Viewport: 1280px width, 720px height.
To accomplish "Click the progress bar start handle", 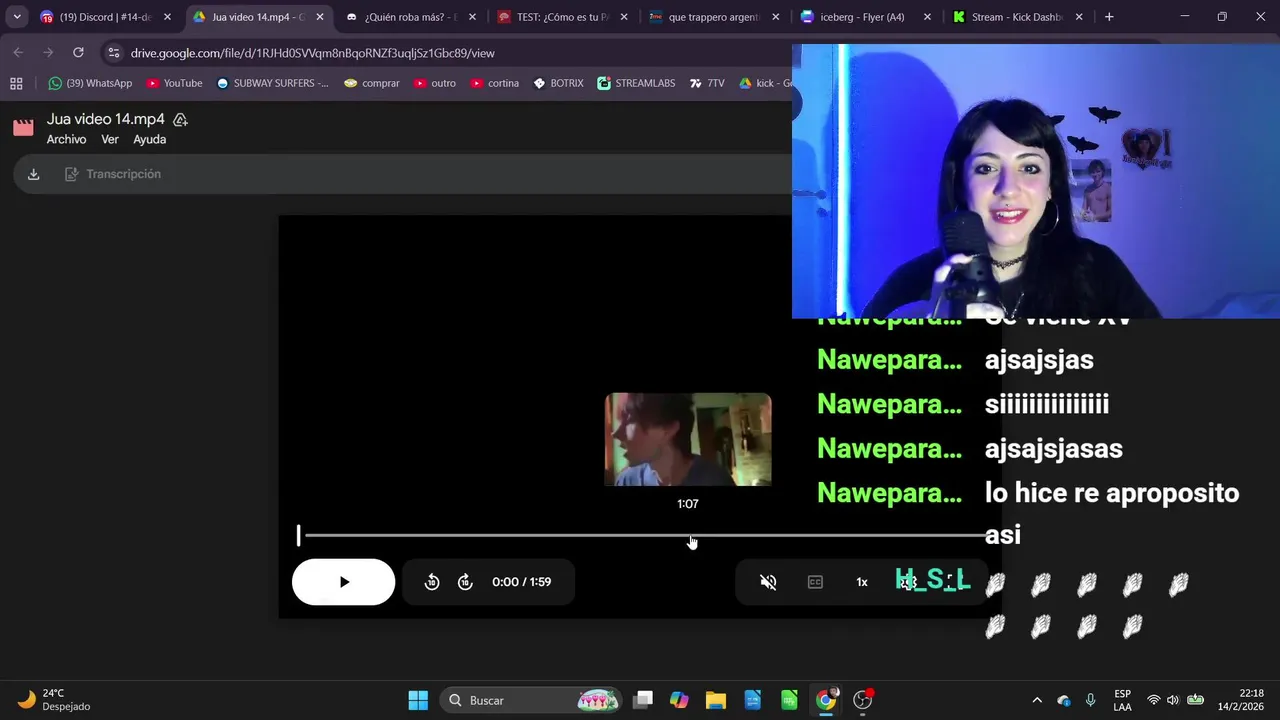I will pyautogui.click(x=298, y=536).
